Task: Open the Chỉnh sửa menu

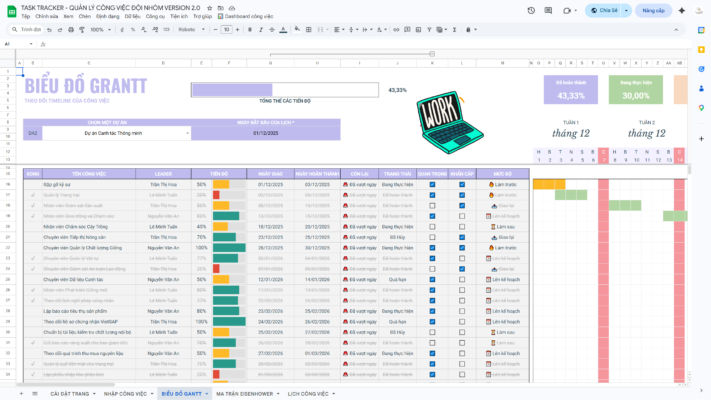Action: pyautogui.click(x=47, y=16)
